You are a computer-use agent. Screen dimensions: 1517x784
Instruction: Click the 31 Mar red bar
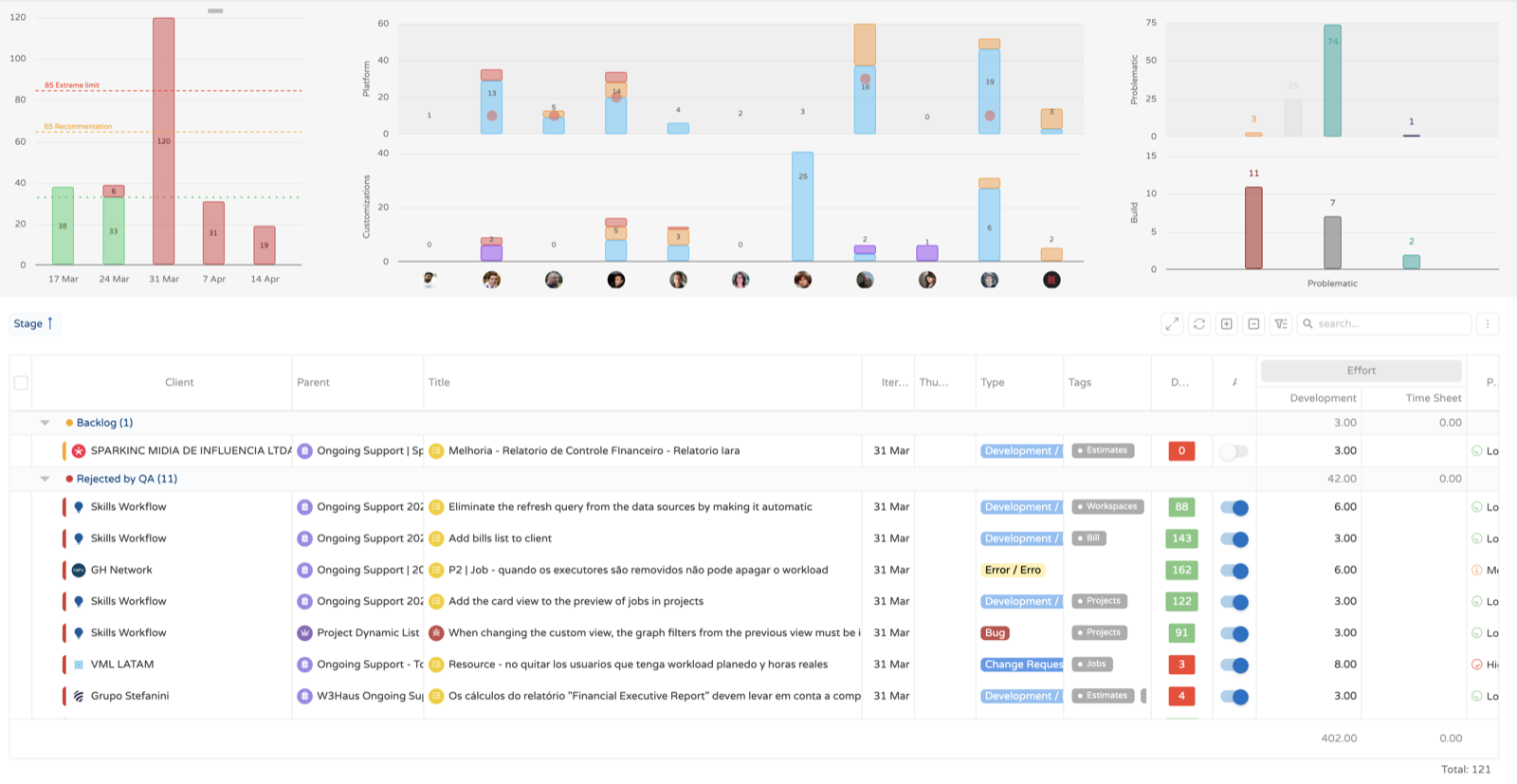tap(163, 141)
